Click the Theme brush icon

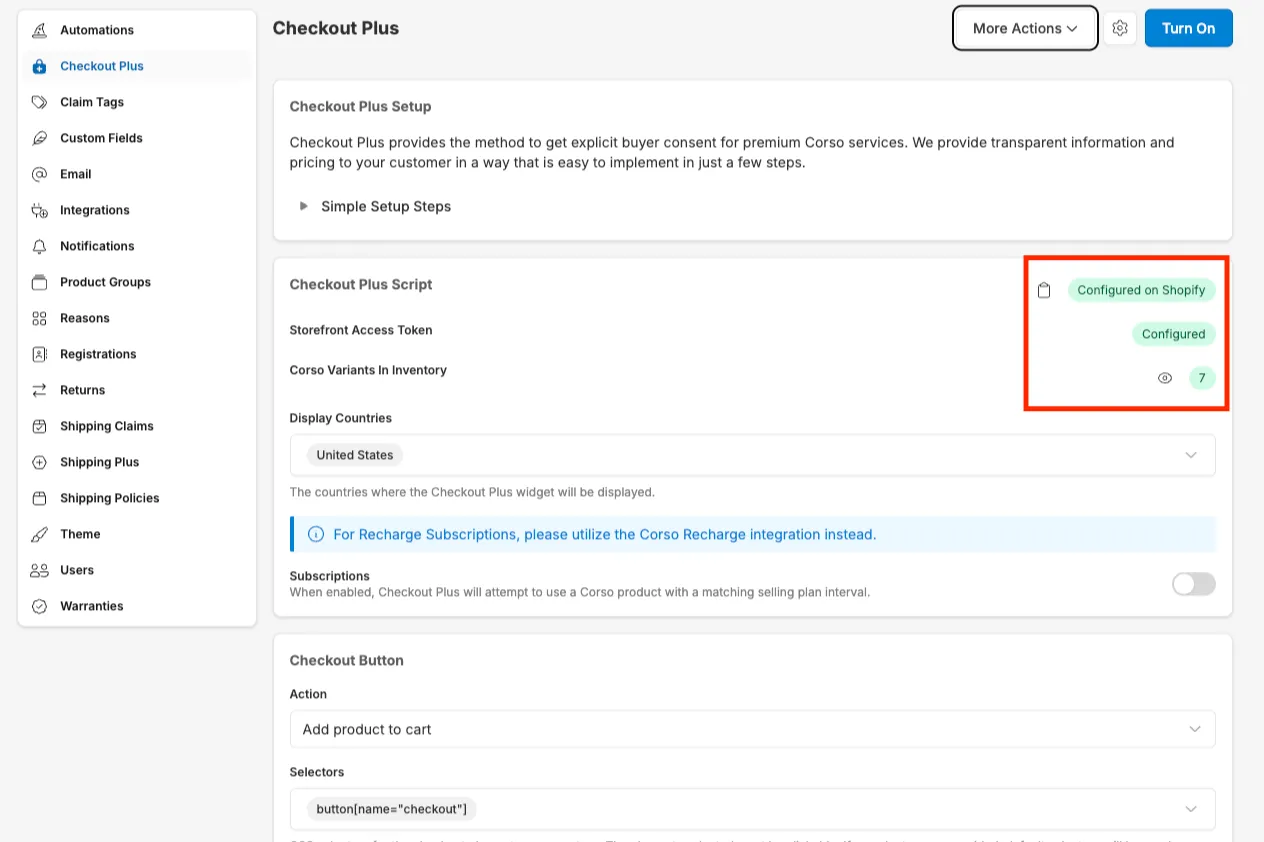[x=39, y=534]
